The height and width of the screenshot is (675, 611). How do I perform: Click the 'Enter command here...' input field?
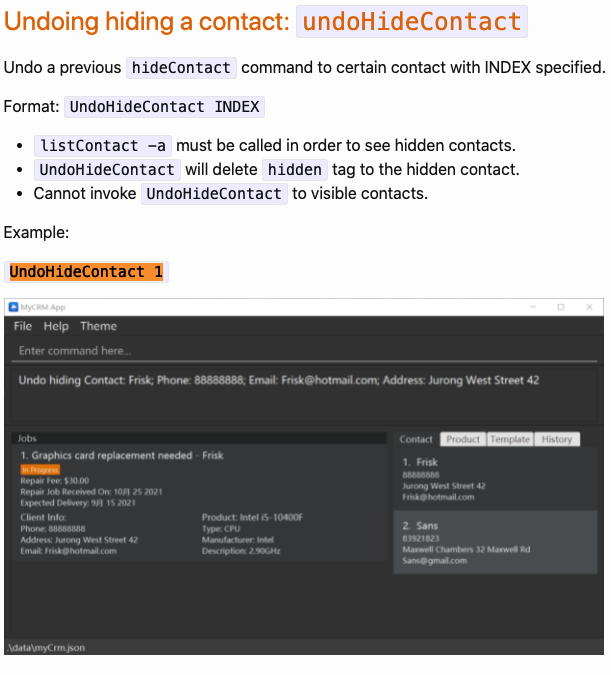(x=304, y=351)
